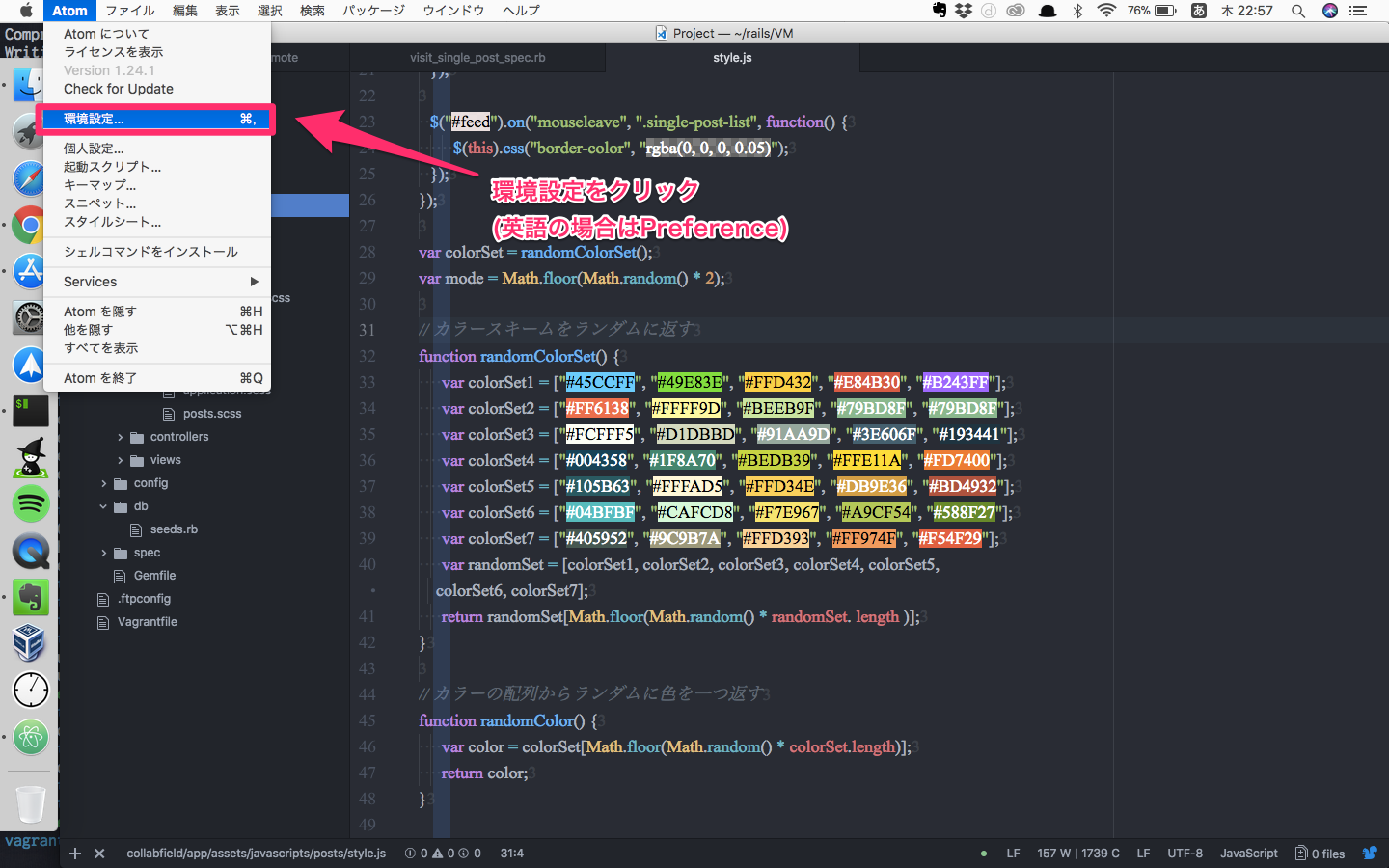Open Gemfile in the tree
This screenshot has height=868, width=1389.
point(154,576)
